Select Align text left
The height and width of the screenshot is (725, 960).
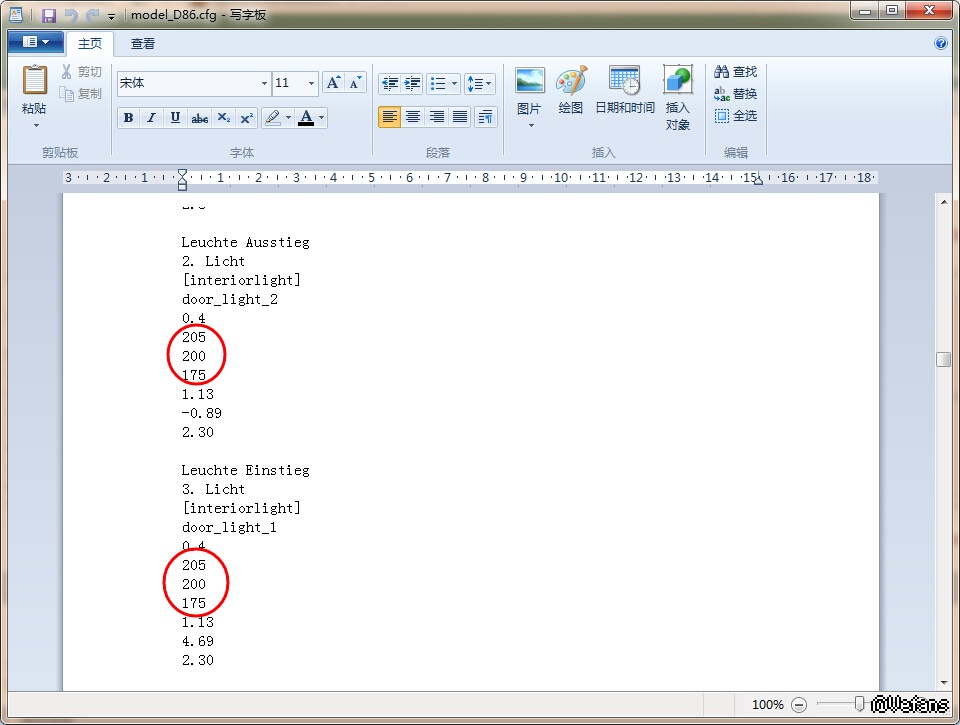point(389,116)
